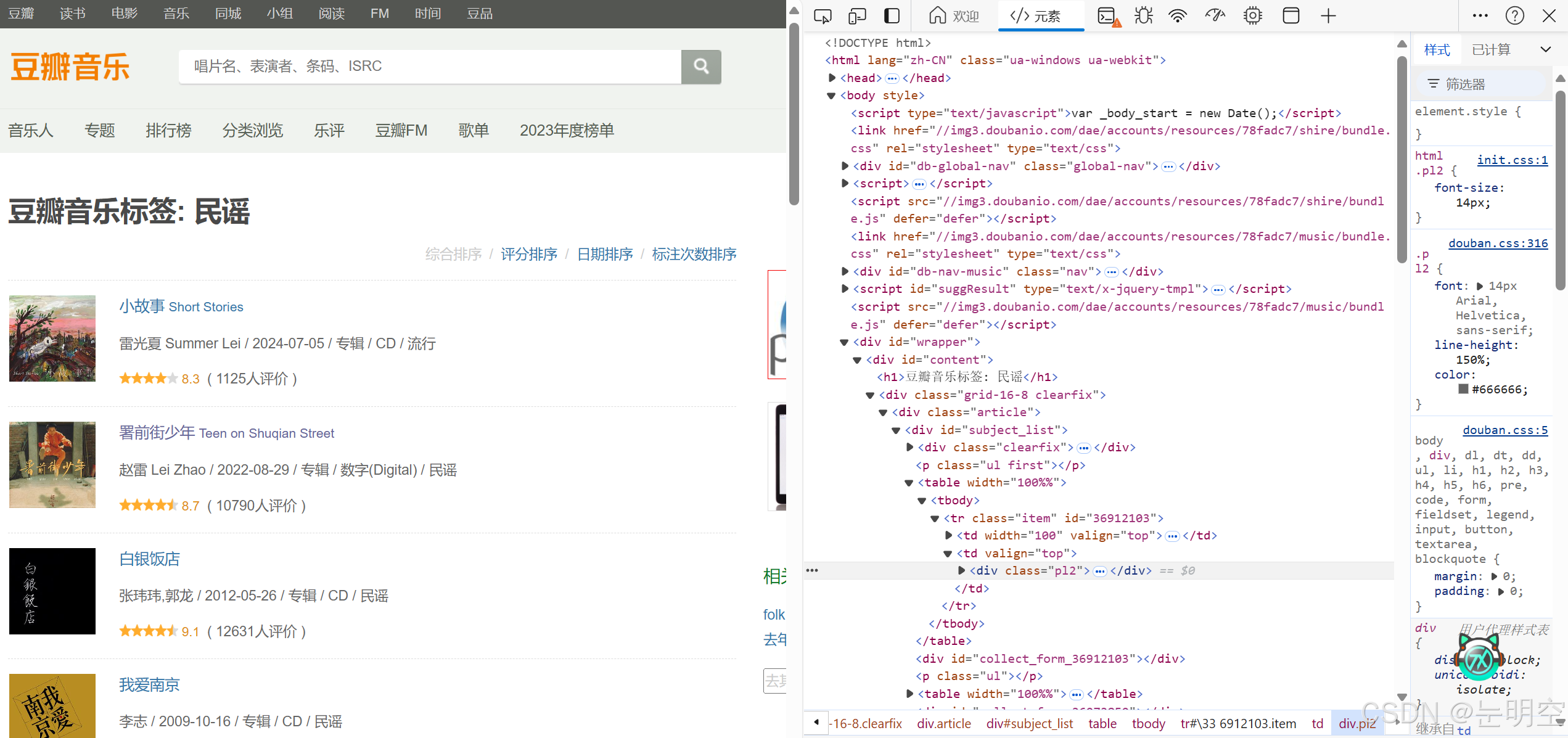Viewport: 1568px width, 738px height.
Task: Select div#subject_list breadcrumb
Action: coord(1029,724)
